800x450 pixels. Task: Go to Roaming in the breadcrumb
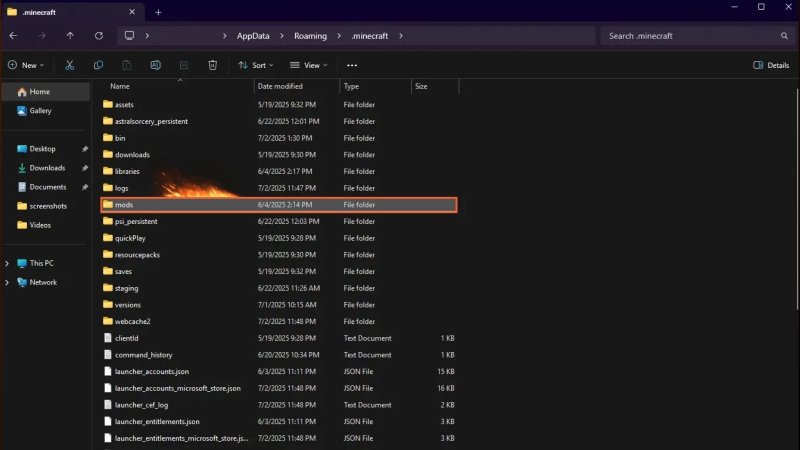(310, 36)
